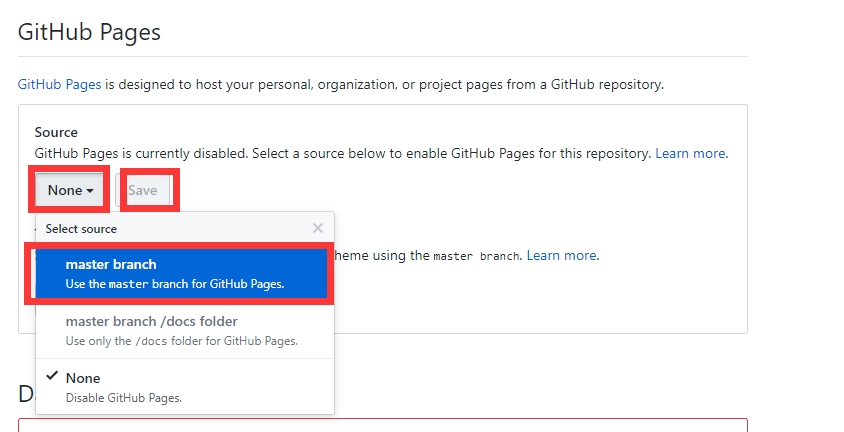This screenshot has width=844, height=432.
Task: Click the Source heading text
Action: click(56, 132)
